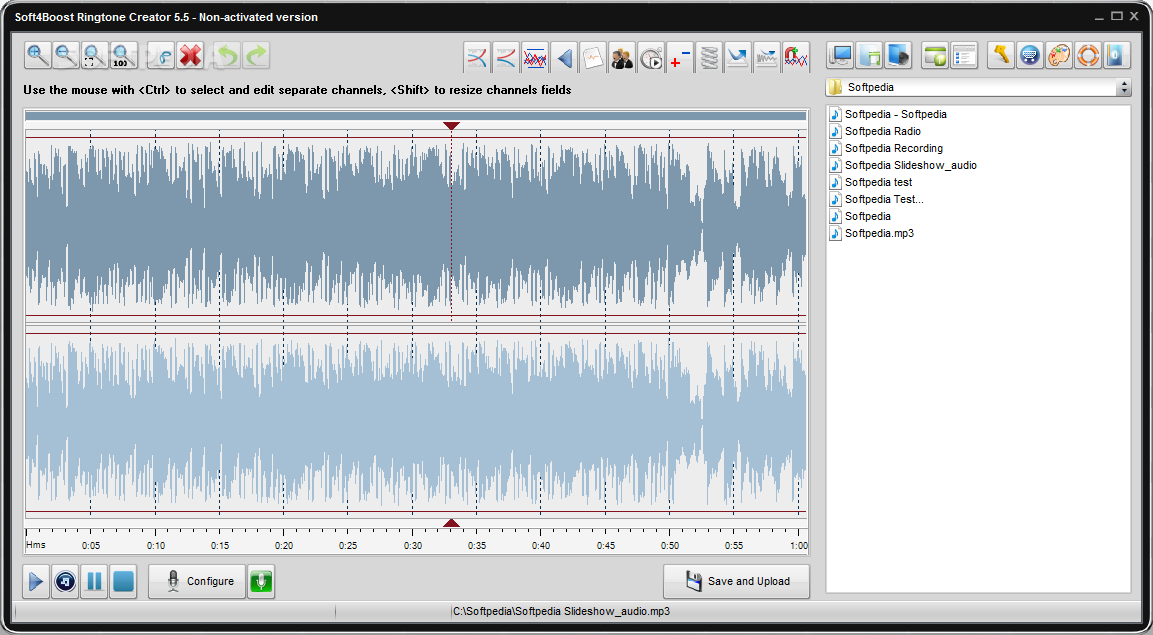Zoom in on the waveform
This screenshot has width=1153, height=635.
click(x=38, y=56)
